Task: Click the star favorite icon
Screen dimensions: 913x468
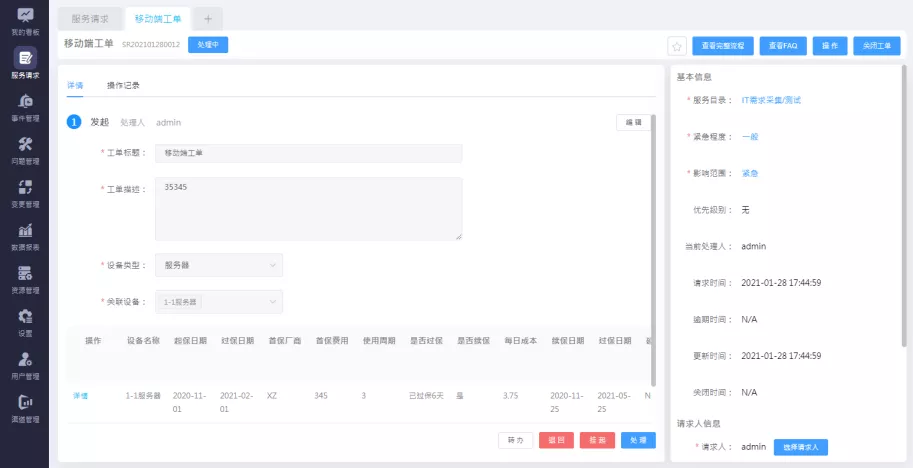Action: [676, 46]
